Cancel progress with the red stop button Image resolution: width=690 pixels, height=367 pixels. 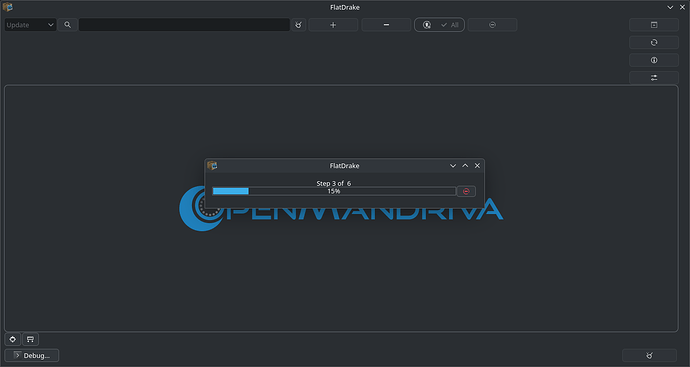466,191
